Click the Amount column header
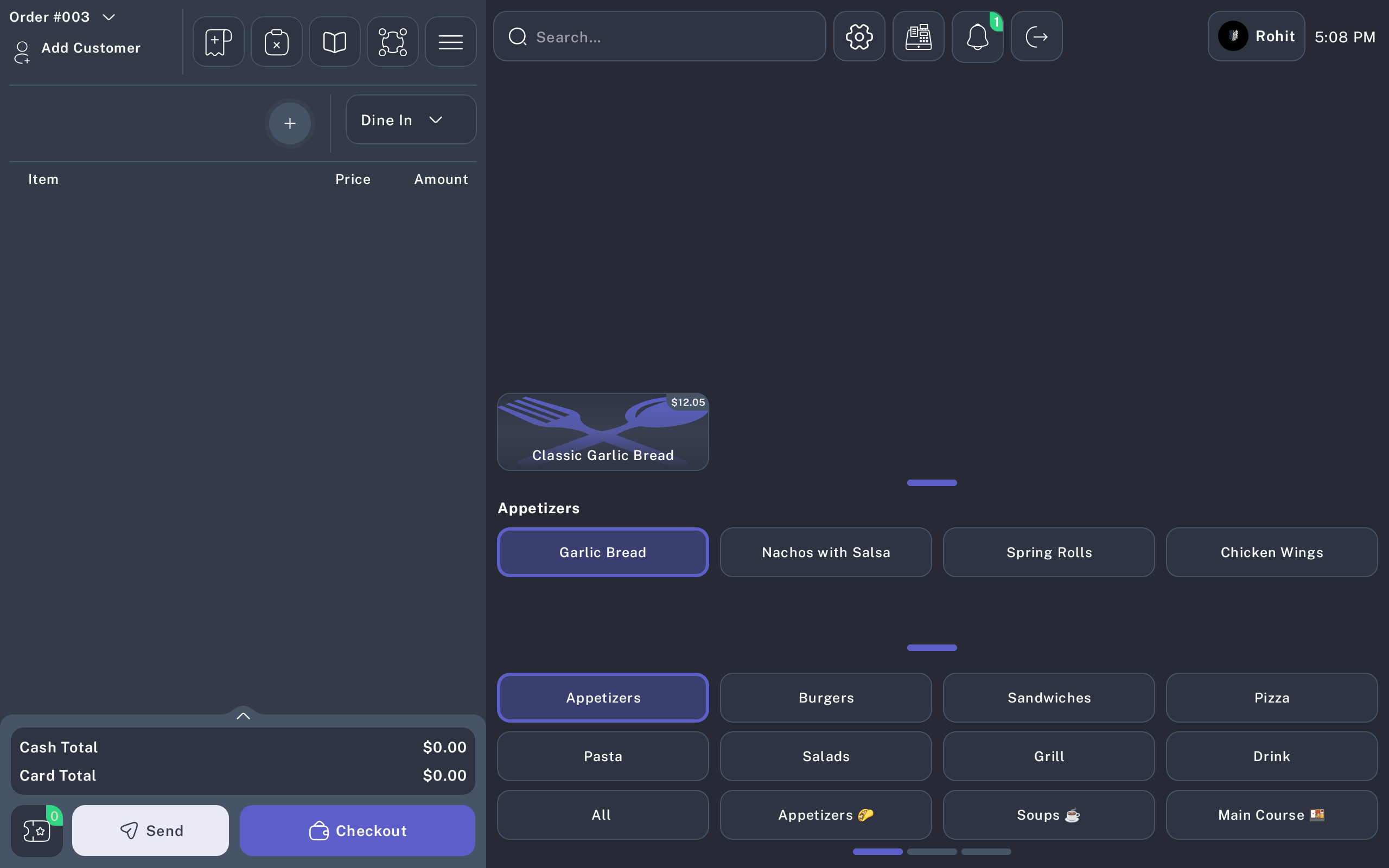Screen dimensions: 1389x868 tap(441, 179)
